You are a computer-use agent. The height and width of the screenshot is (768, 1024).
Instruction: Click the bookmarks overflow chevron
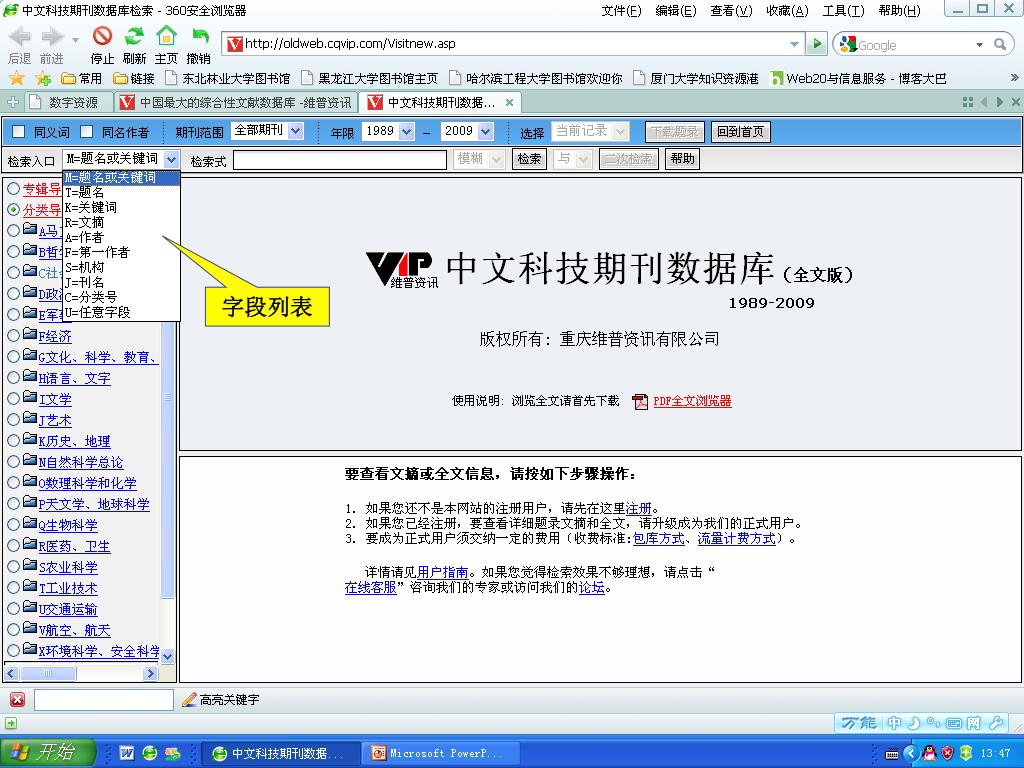click(1014, 78)
